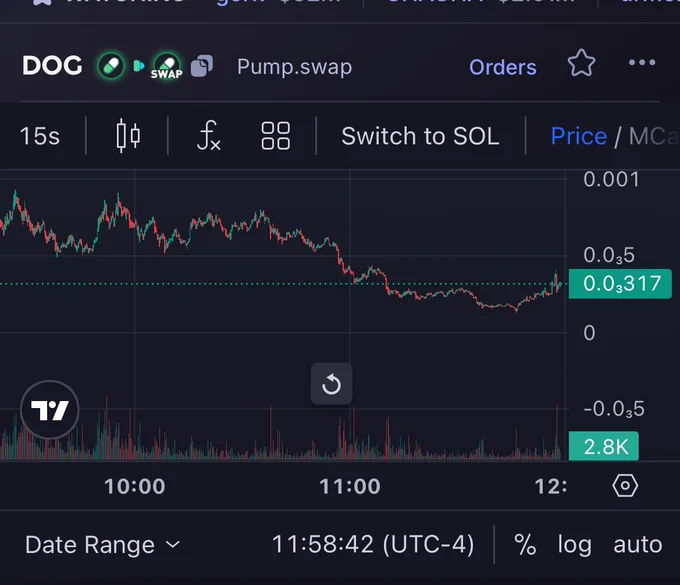Click the current price label 0.0₃317
This screenshot has width=680, height=585.
click(x=620, y=284)
